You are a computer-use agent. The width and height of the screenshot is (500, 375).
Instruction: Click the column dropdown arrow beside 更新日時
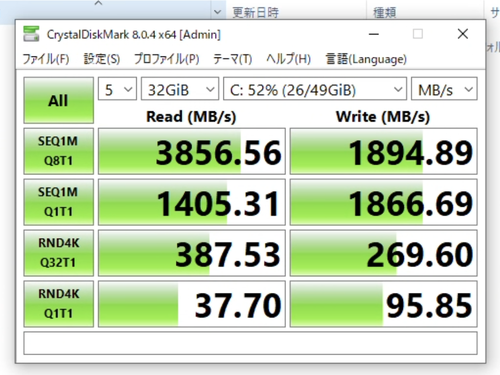217,12
